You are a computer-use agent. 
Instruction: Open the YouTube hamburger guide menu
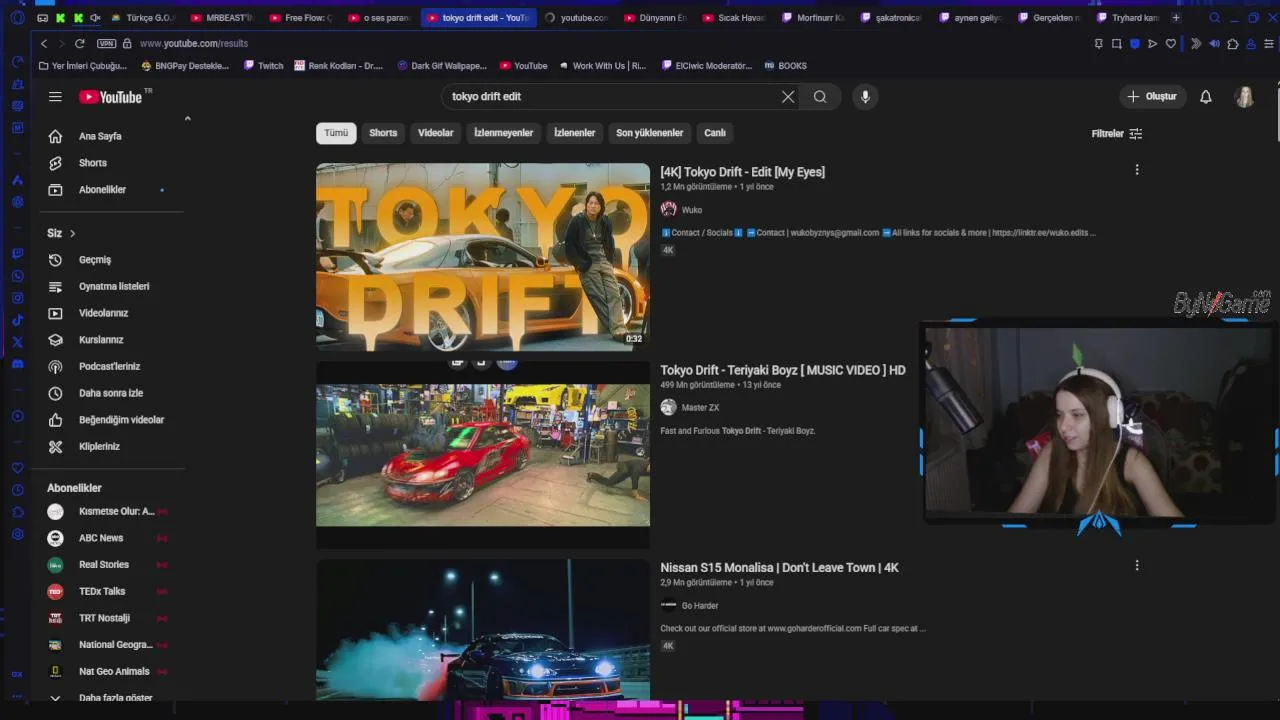point(55,97)
